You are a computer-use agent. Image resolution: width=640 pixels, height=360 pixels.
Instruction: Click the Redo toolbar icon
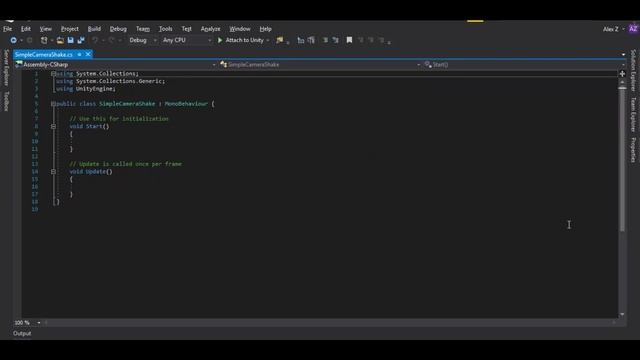coord(111,40)
